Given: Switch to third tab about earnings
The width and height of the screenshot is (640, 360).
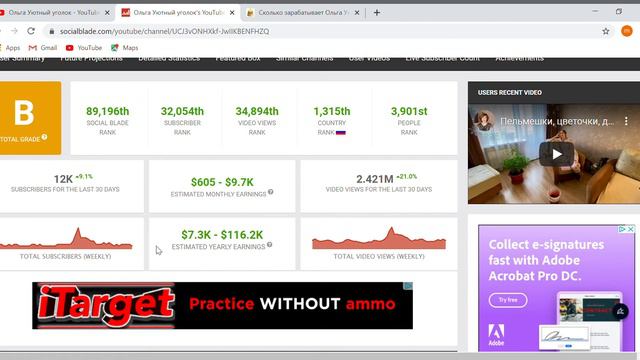Looking at the screenshot, I should [x=302, y=13].
